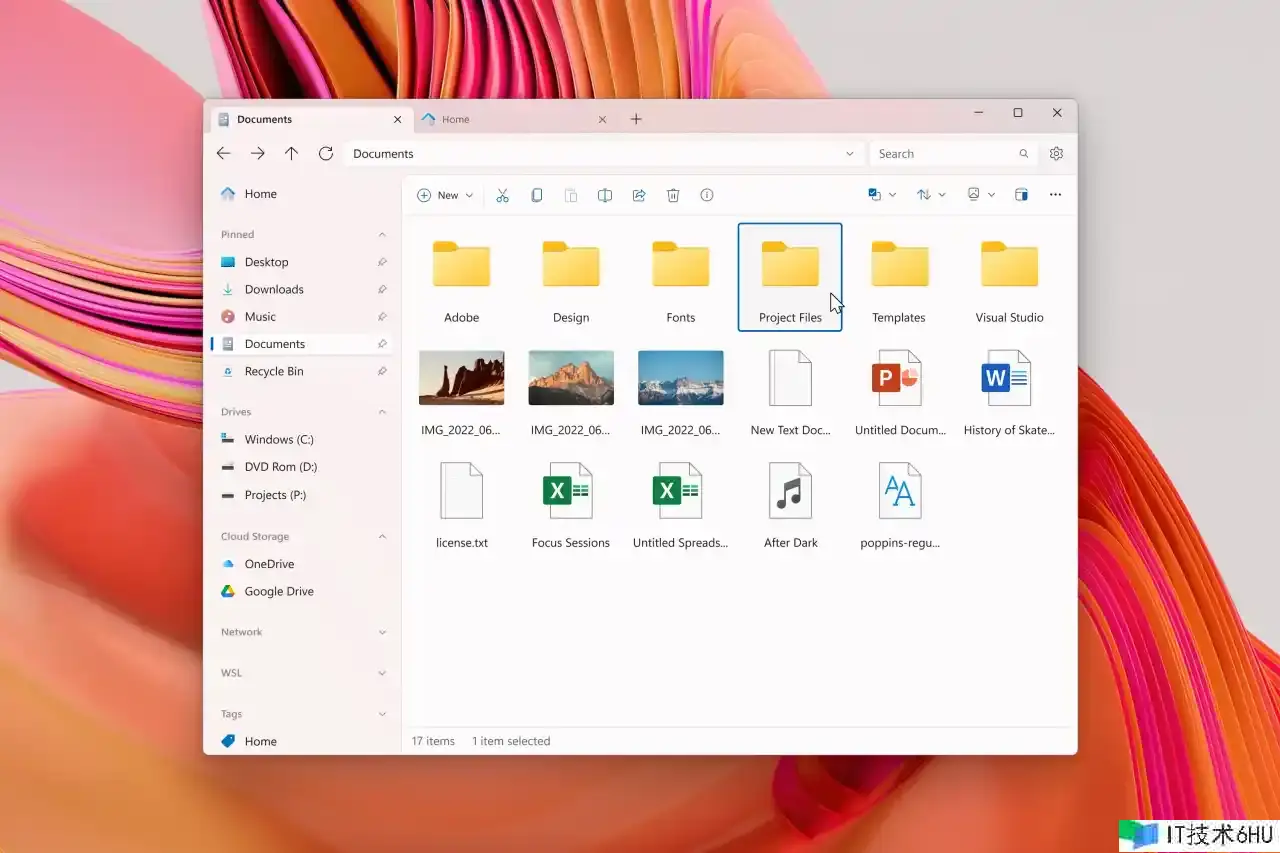Viewport: 1280px width, 853px height.
Task: Collapse the Cloud Storage section
Action: pyautogui.click(x=382, y=537)
